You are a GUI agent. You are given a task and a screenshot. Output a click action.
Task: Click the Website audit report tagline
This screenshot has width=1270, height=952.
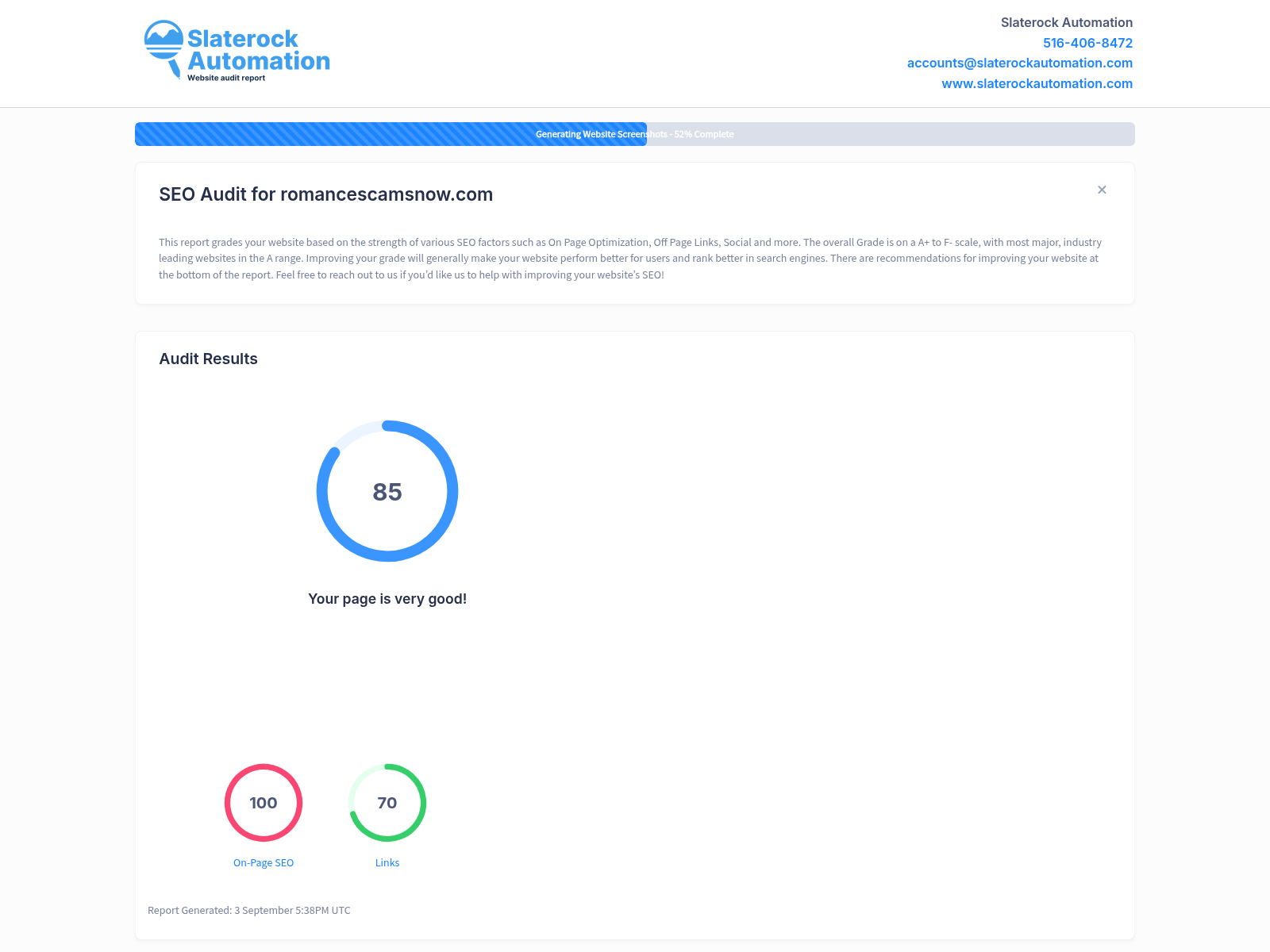(x=226, y=78)
